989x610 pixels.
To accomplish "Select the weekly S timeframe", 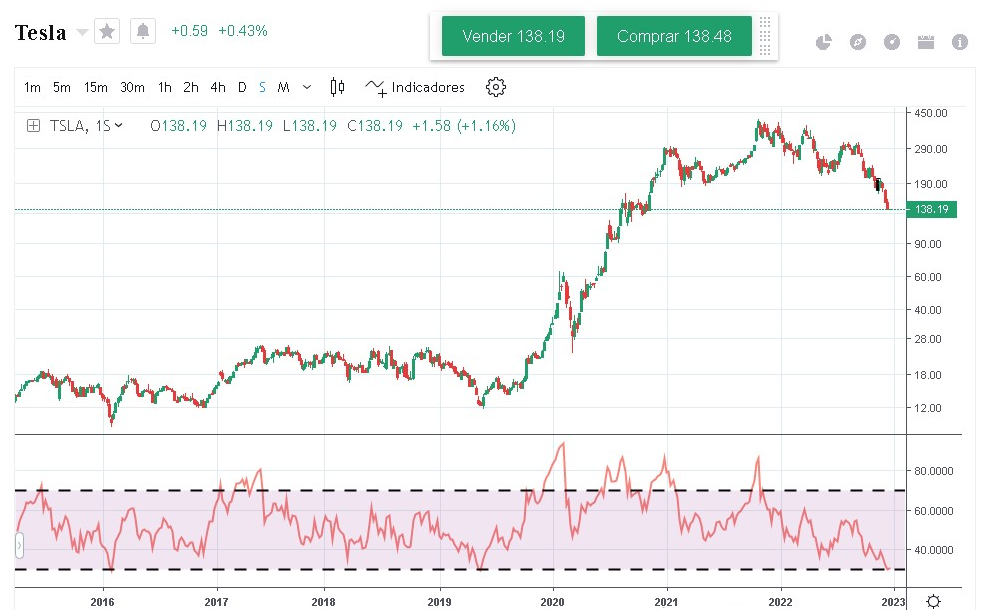I will (x=262, y=87).
